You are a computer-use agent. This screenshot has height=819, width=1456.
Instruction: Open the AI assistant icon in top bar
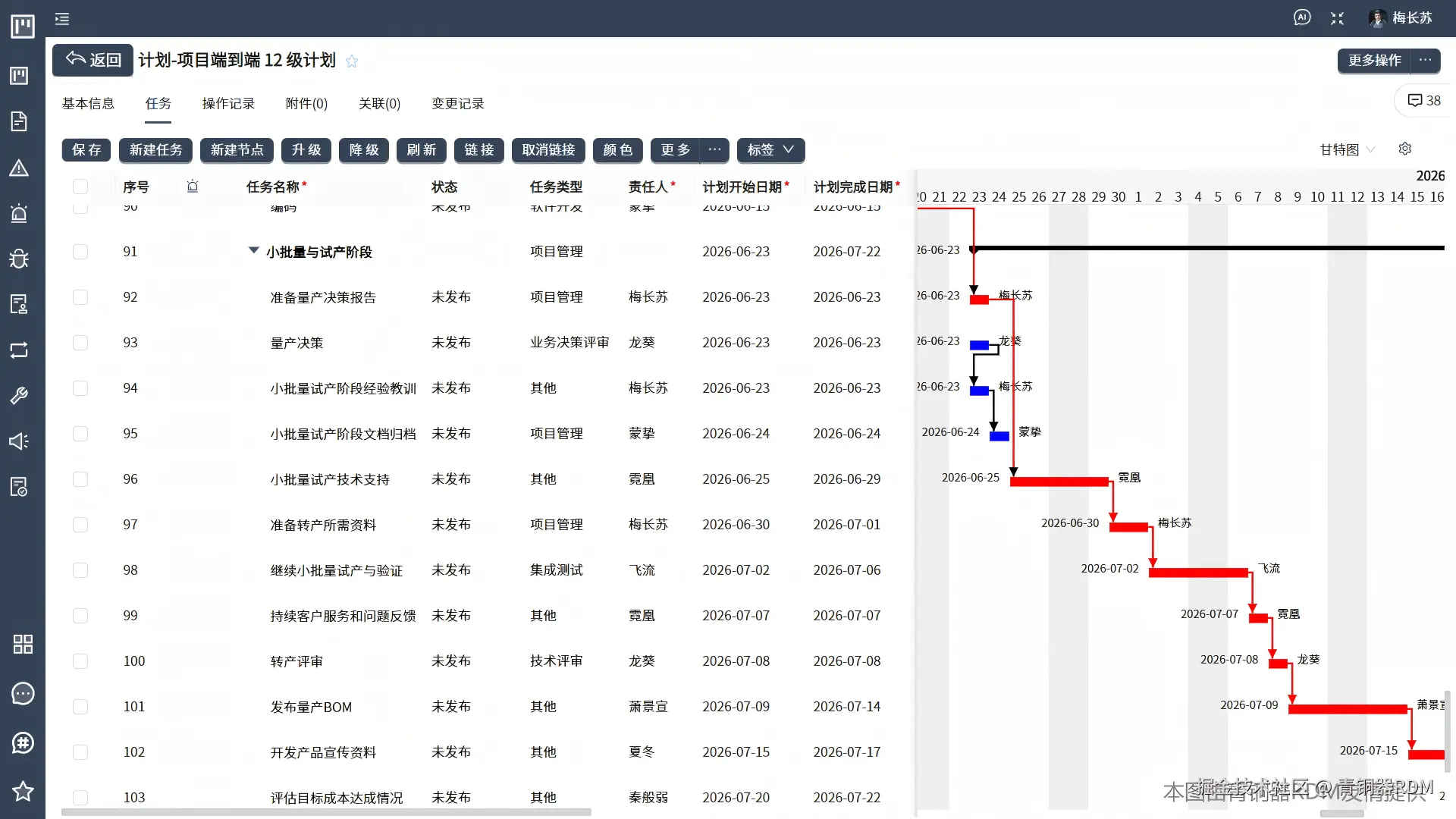(x=1302, y=17)
